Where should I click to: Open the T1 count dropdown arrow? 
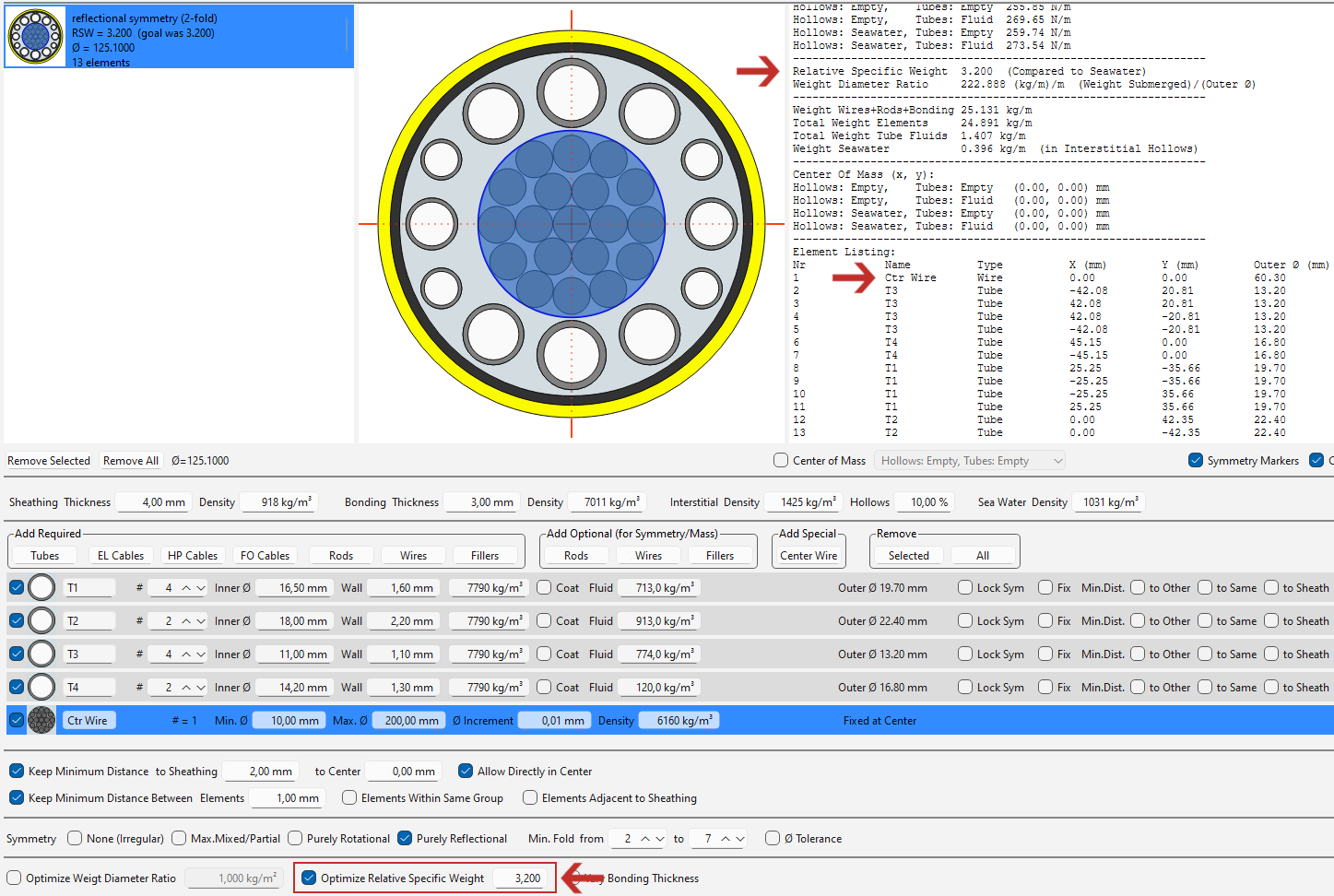click(201, 587)
